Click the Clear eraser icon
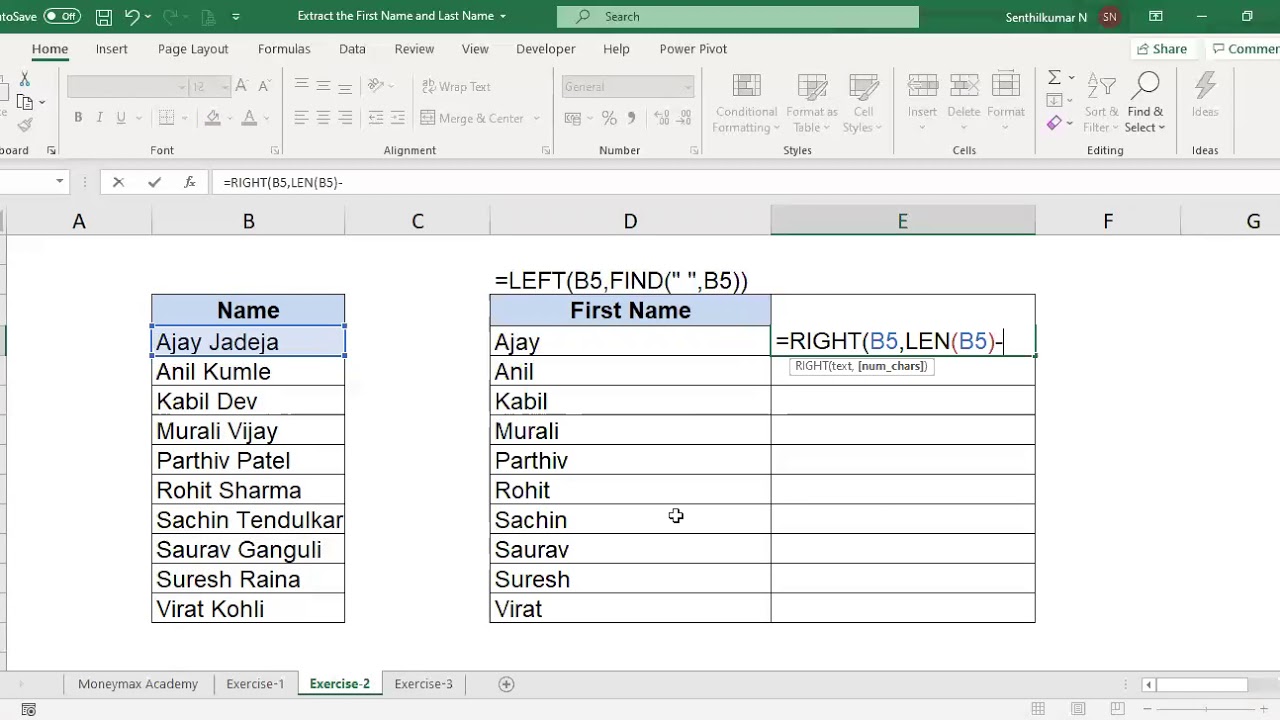This screenshot has width=1280, height=720. coord(1054,123)
